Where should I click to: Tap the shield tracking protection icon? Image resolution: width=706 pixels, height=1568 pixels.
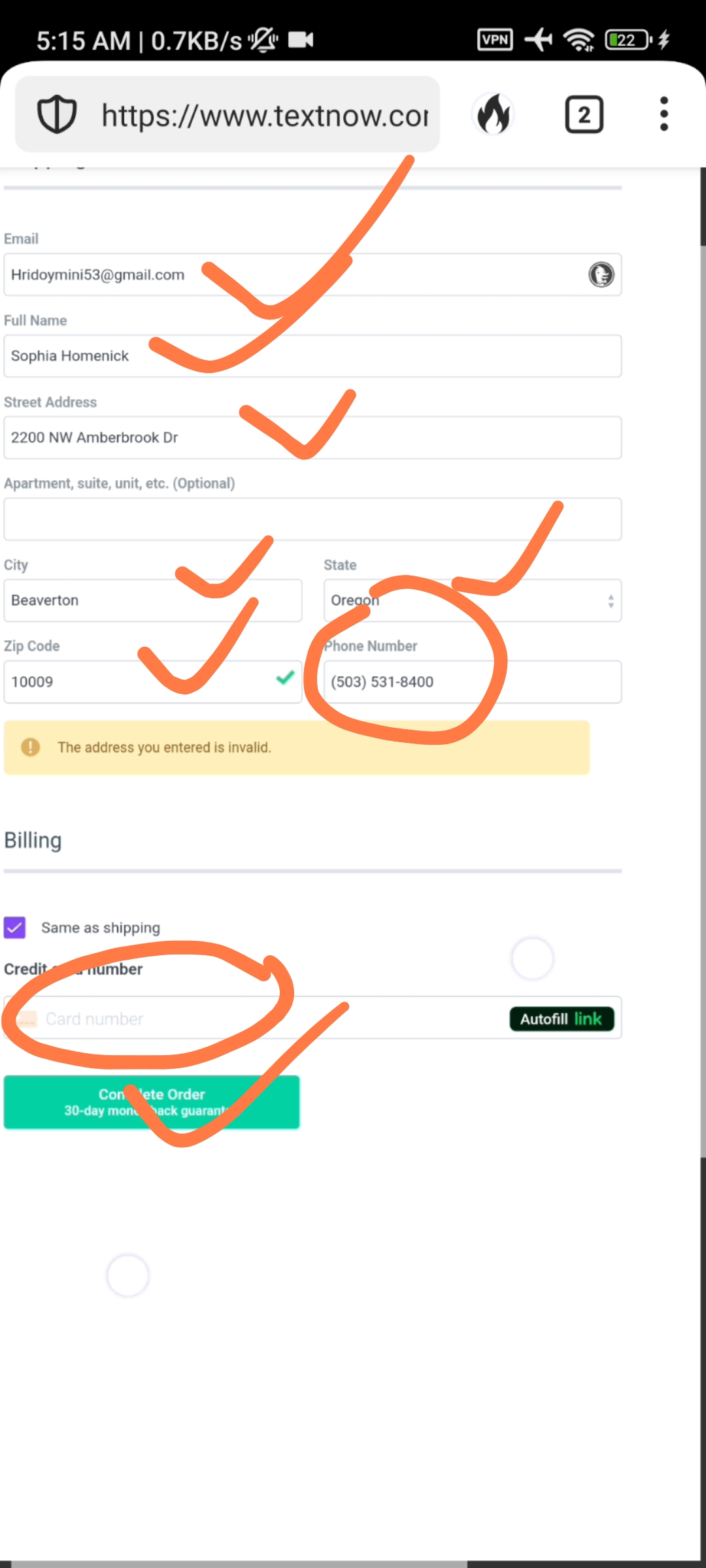(57, 114)
